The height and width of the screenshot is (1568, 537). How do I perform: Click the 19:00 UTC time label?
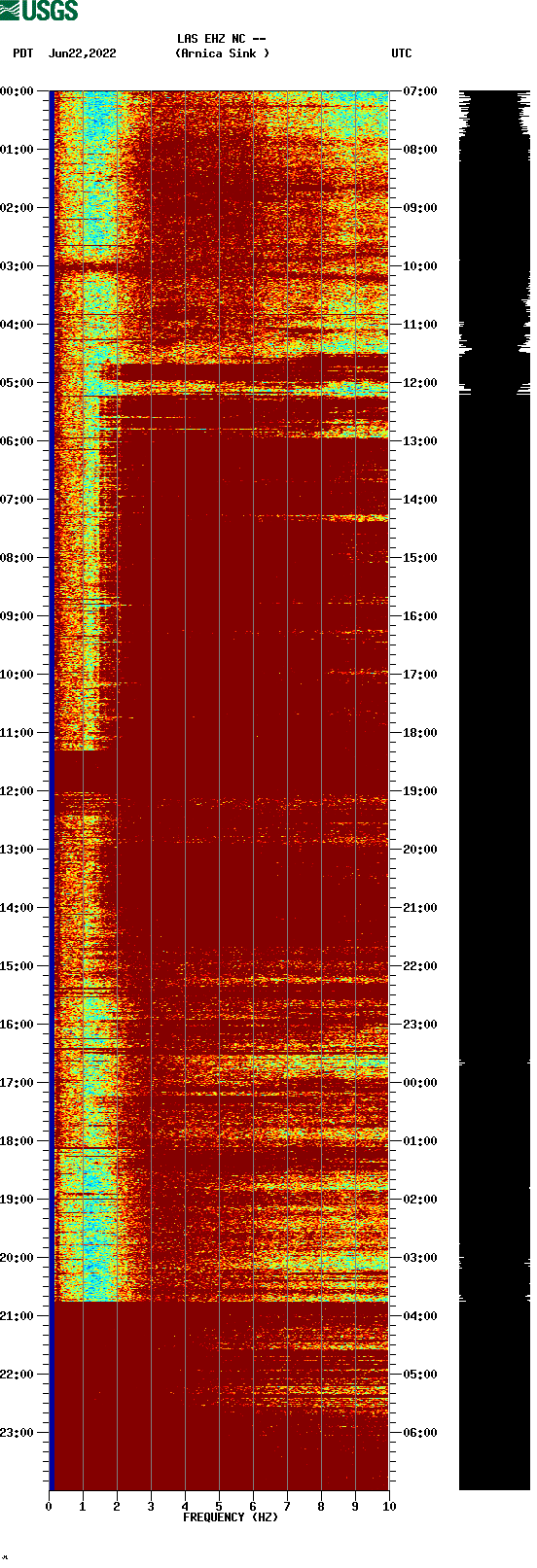point(420,791)
